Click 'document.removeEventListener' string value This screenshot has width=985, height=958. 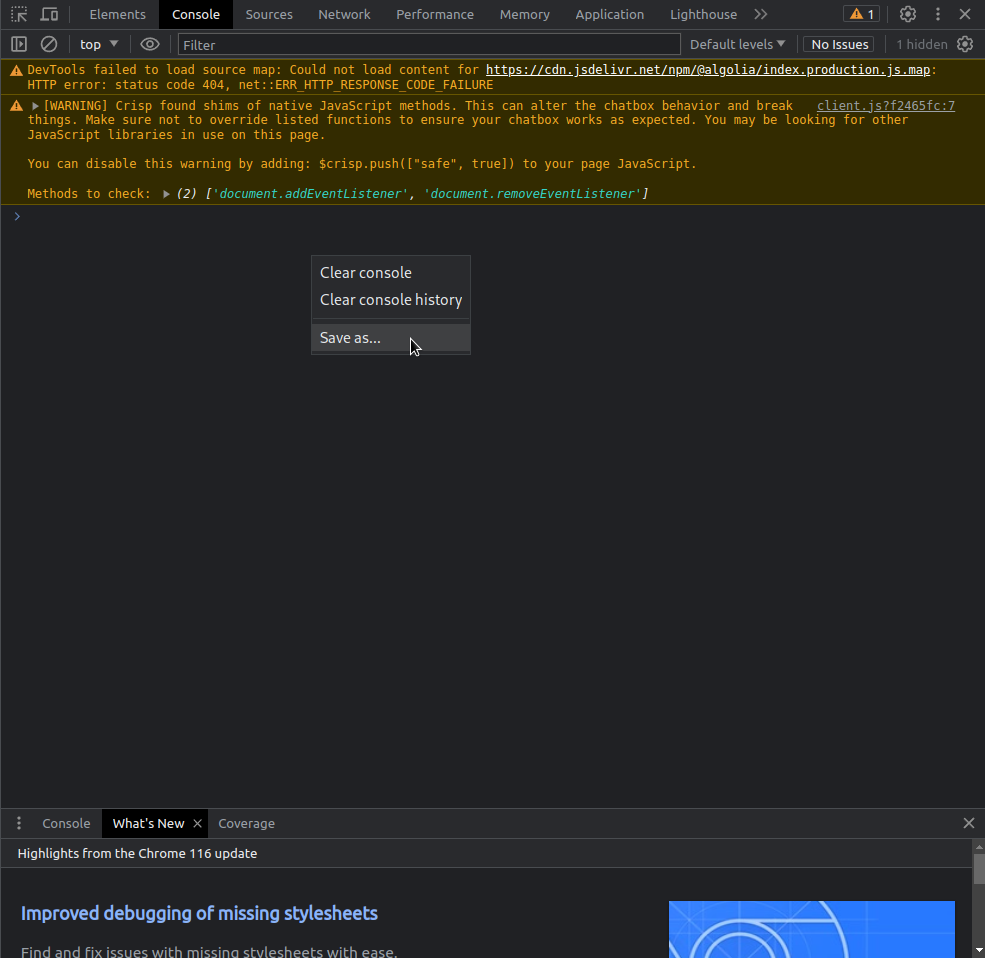pyautogui.click(x=532, y=194)
